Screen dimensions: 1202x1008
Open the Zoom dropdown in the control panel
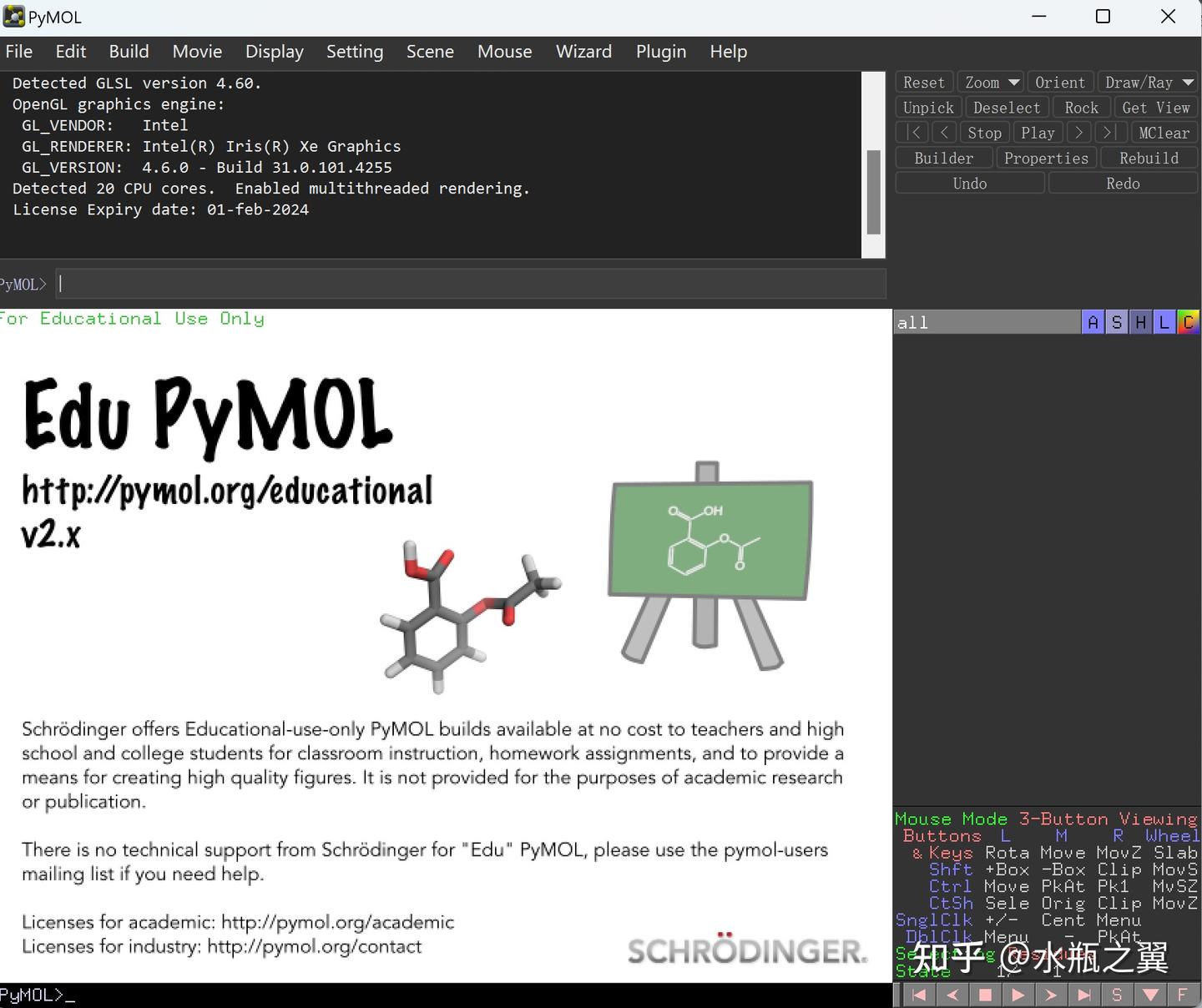coord(990,82)
